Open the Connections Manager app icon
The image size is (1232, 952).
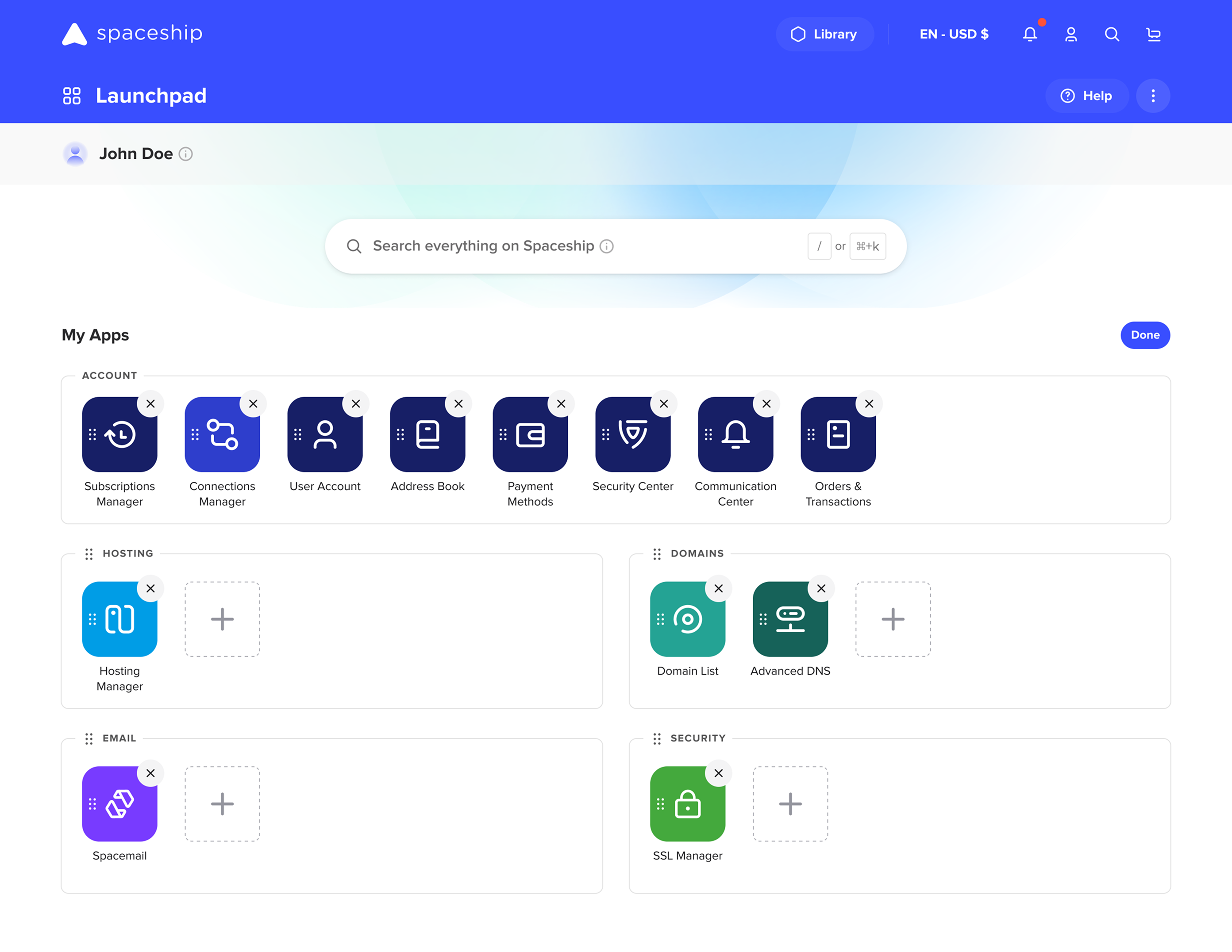point(222,434)
